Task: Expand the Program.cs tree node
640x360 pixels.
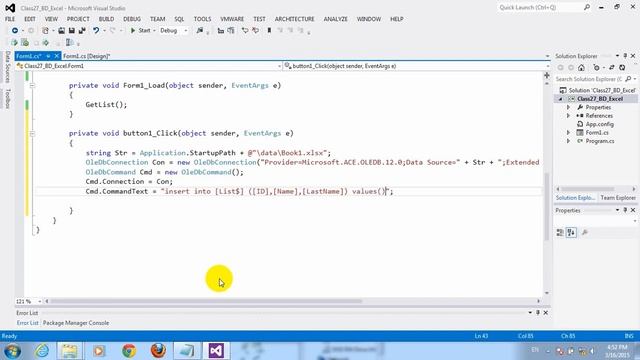Action: (568, 141)
